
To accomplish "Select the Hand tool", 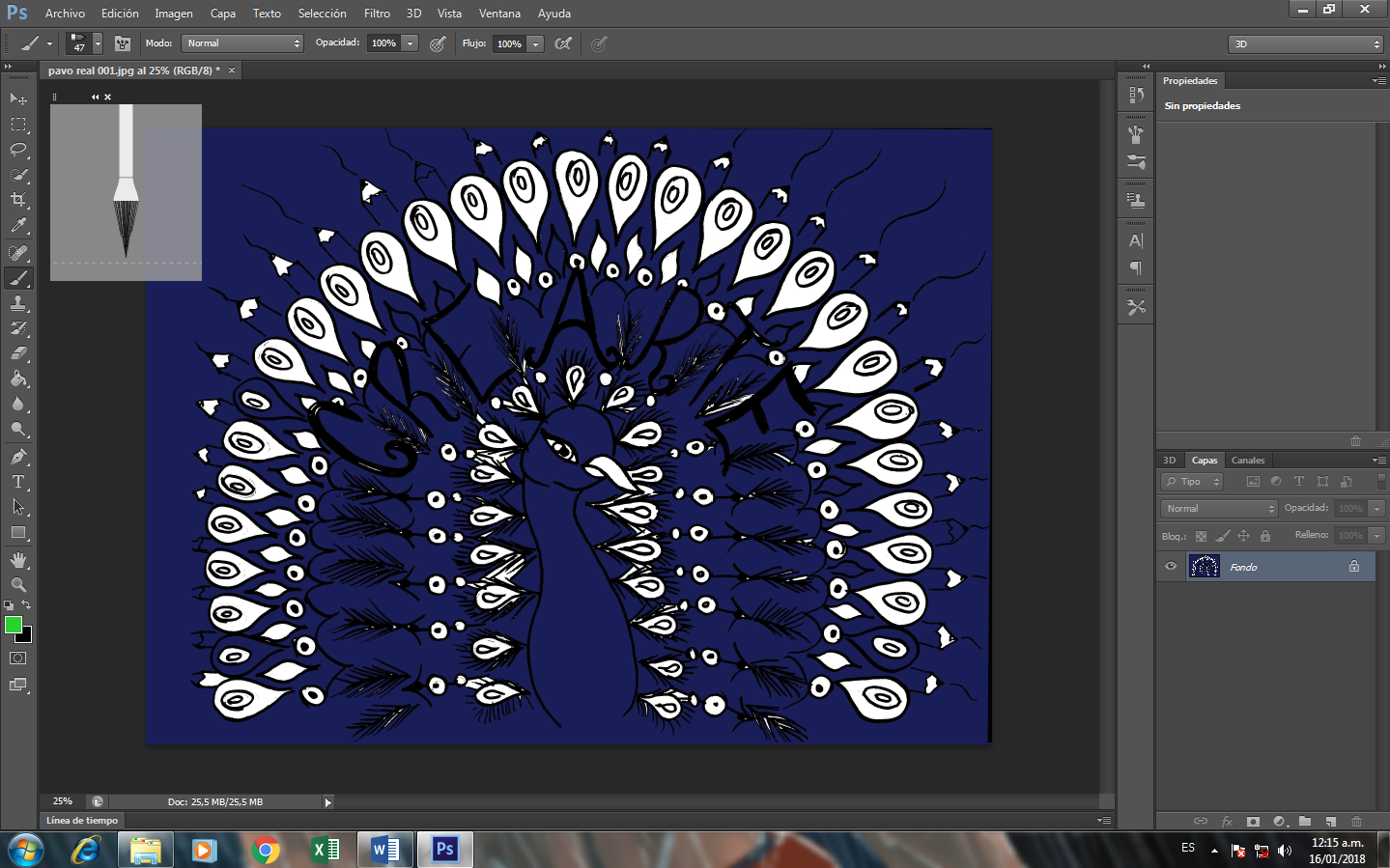I will pyautogui.click(x=18, y=560).
